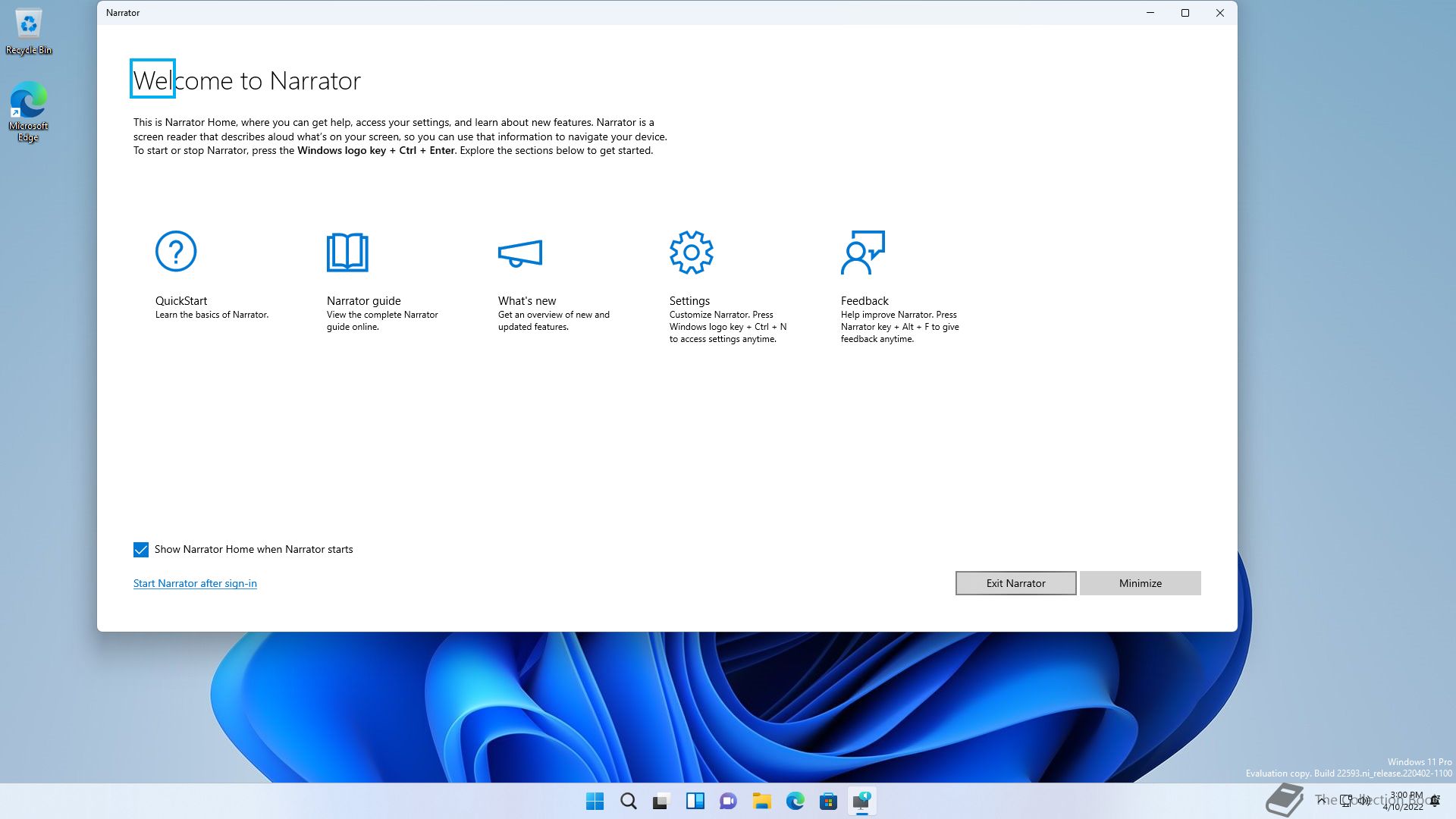Click the notification bell tray icon
Screen dimensions: 1456x819
coord(1436,801)
